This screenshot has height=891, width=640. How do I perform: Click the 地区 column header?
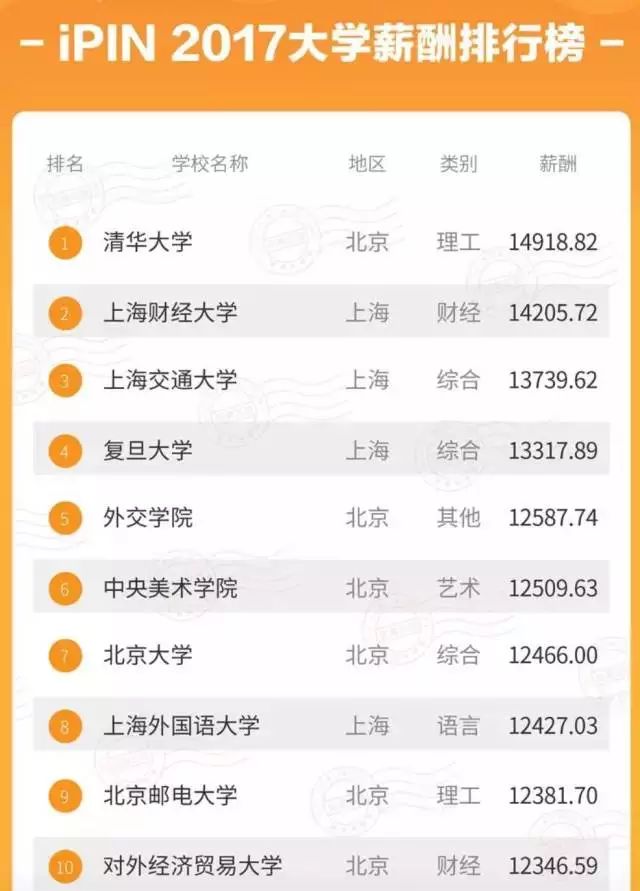coord(367,164)
